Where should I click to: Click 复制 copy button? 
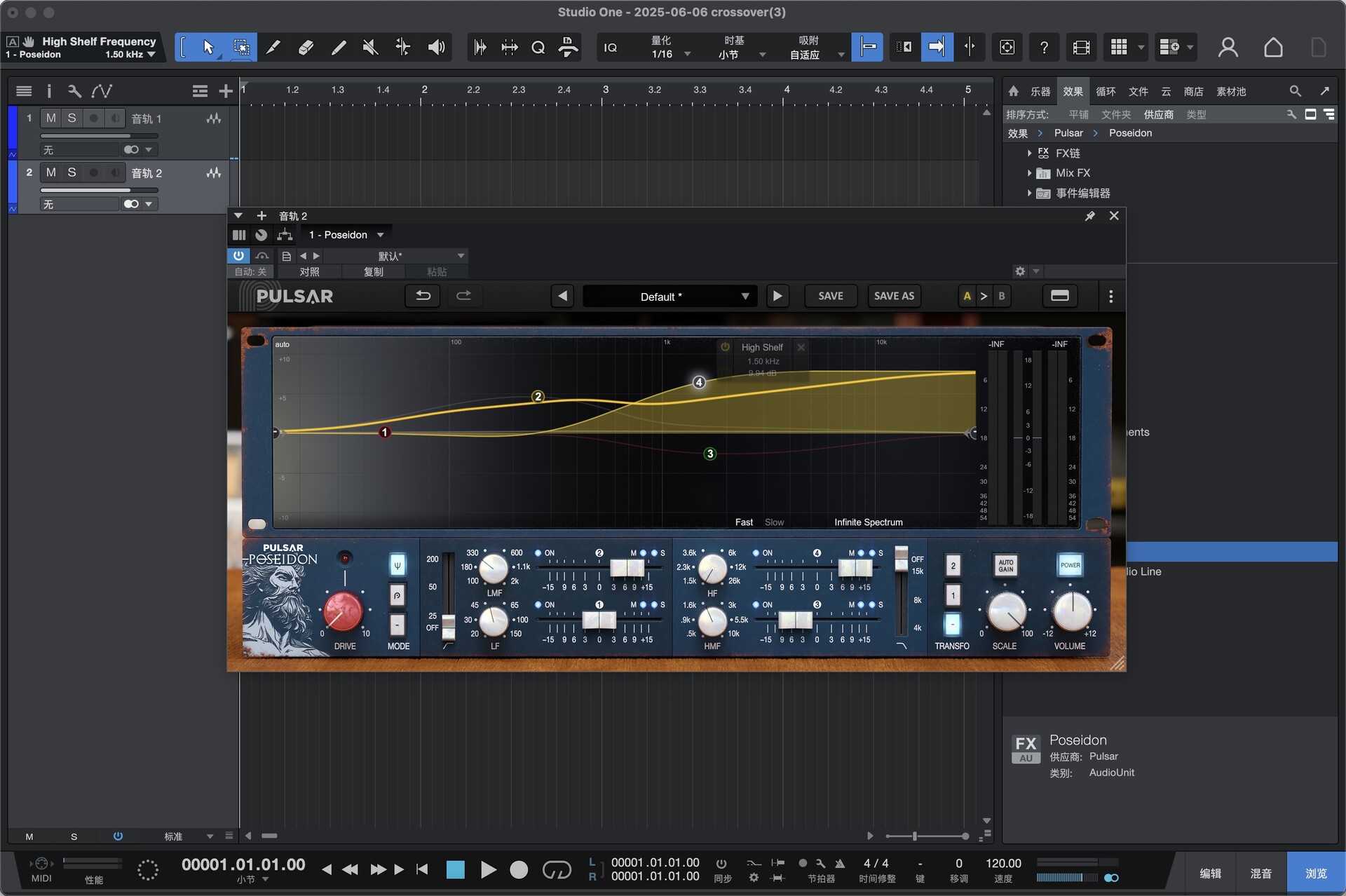tap(373, 271)
